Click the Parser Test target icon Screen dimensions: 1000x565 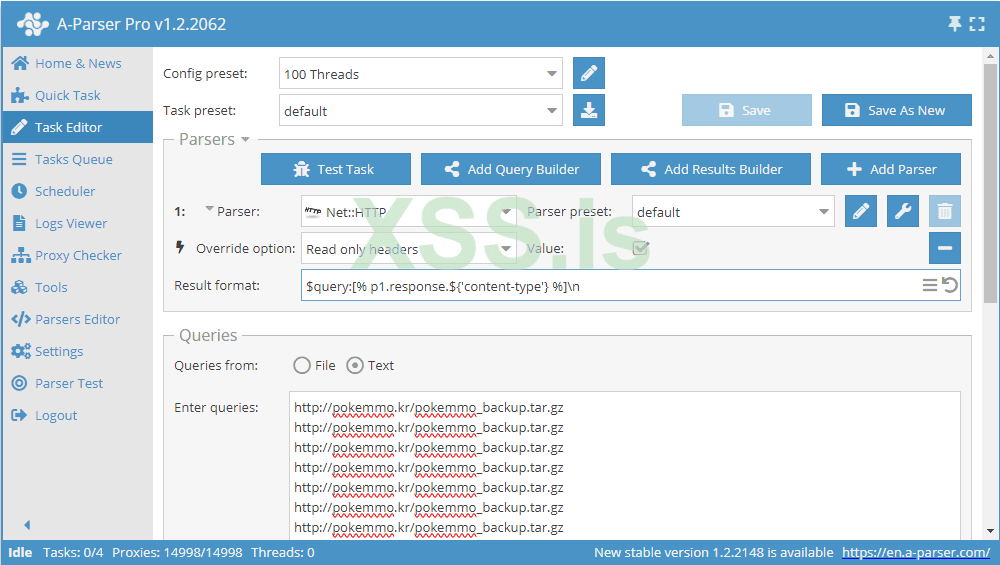click(x=20, y=383)
